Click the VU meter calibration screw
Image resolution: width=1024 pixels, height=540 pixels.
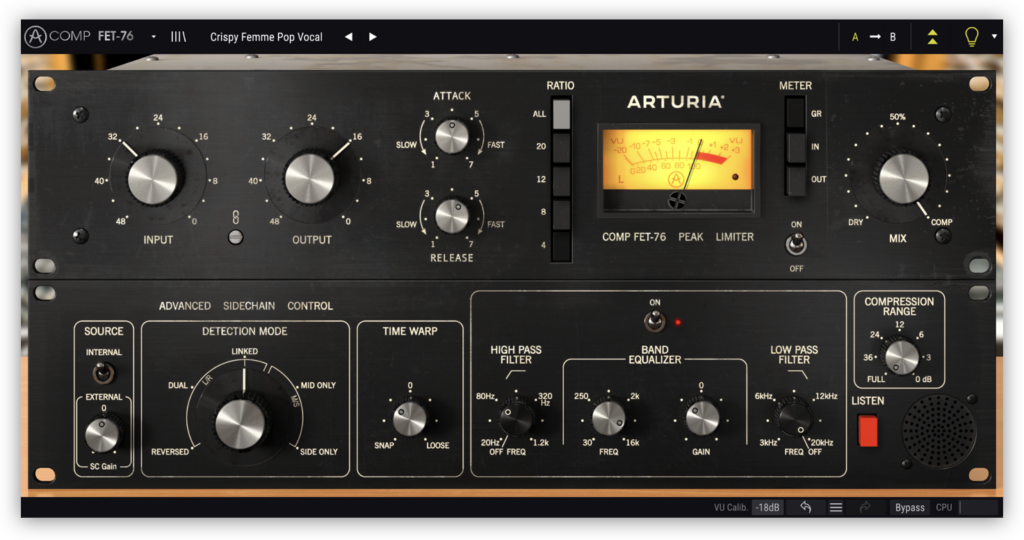[677, 200]
